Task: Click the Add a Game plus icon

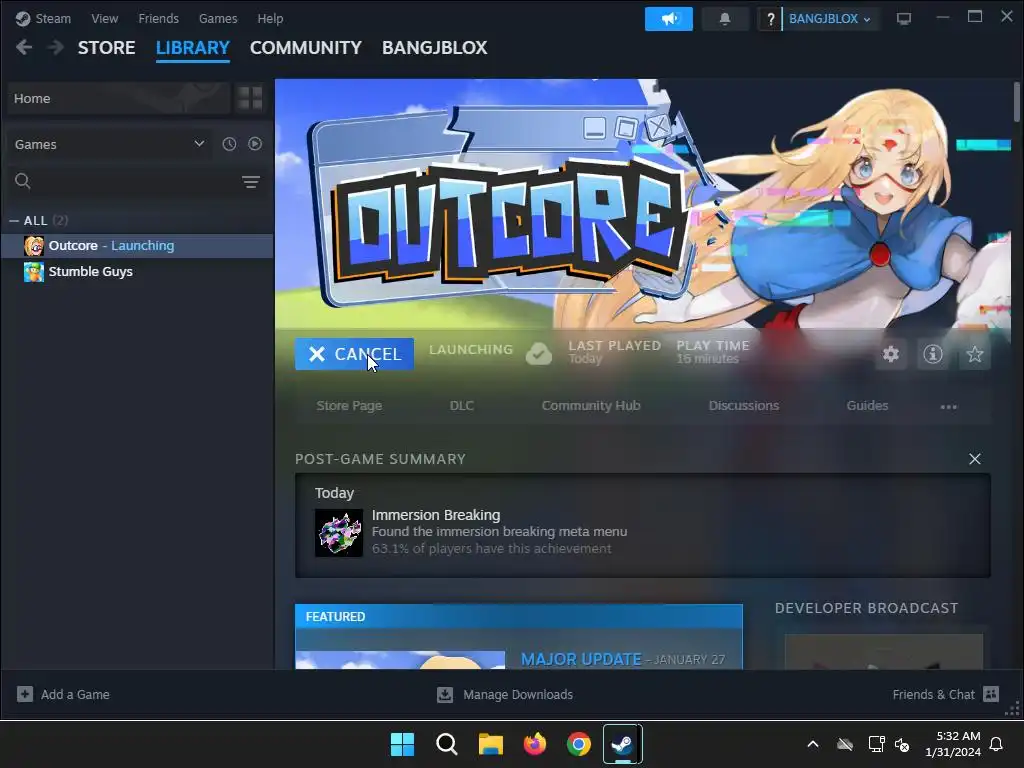Action: 25,694
